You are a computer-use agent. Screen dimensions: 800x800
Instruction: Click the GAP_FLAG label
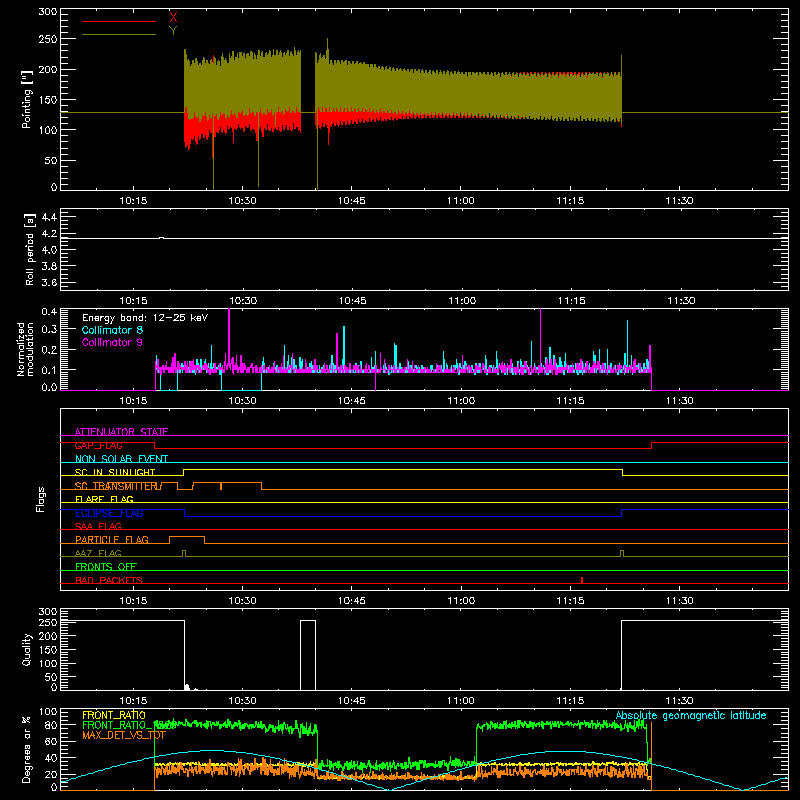tap(98, 445)
